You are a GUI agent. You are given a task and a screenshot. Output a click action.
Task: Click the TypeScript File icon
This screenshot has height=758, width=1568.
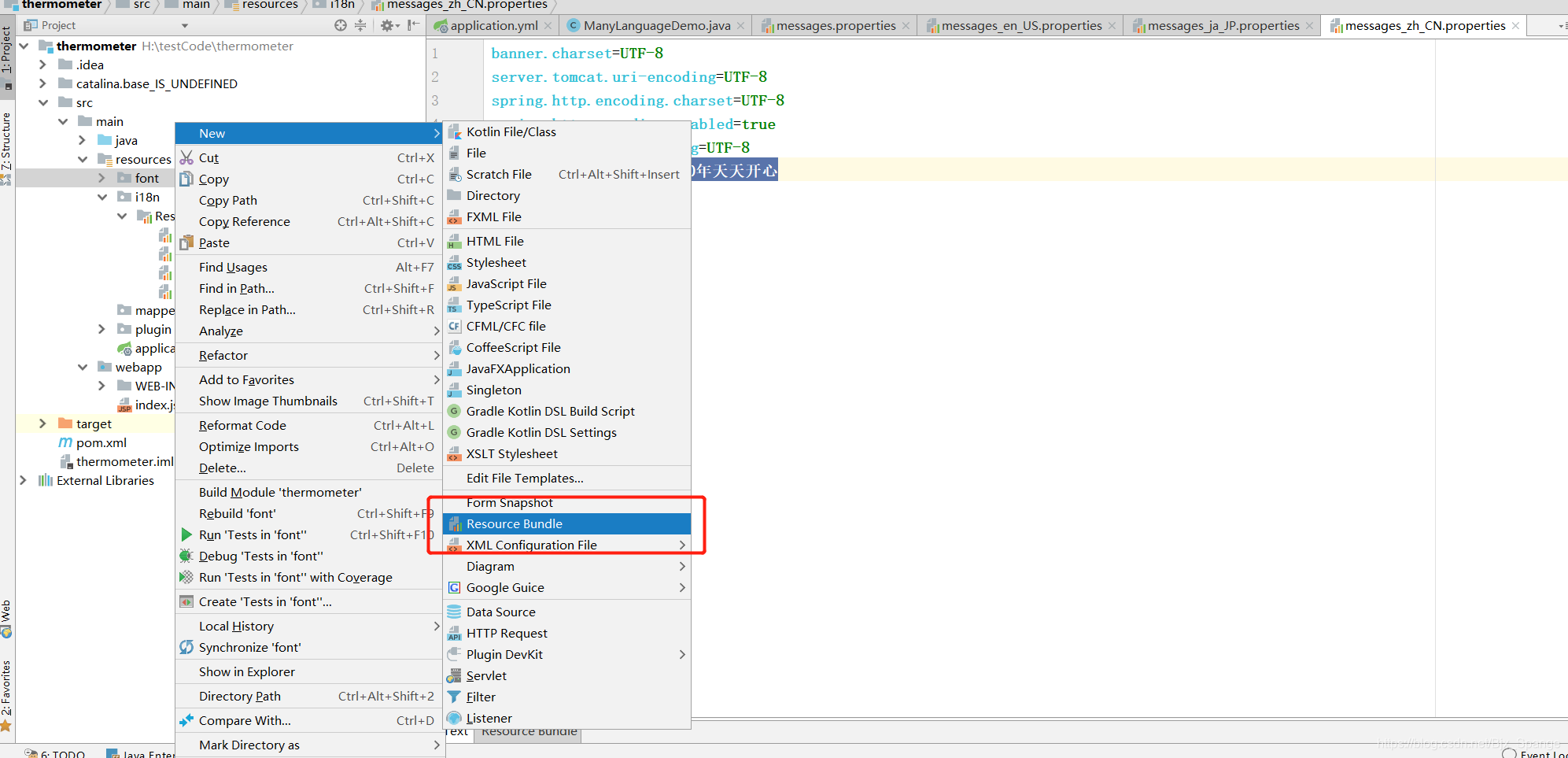(x=454, y=305)
